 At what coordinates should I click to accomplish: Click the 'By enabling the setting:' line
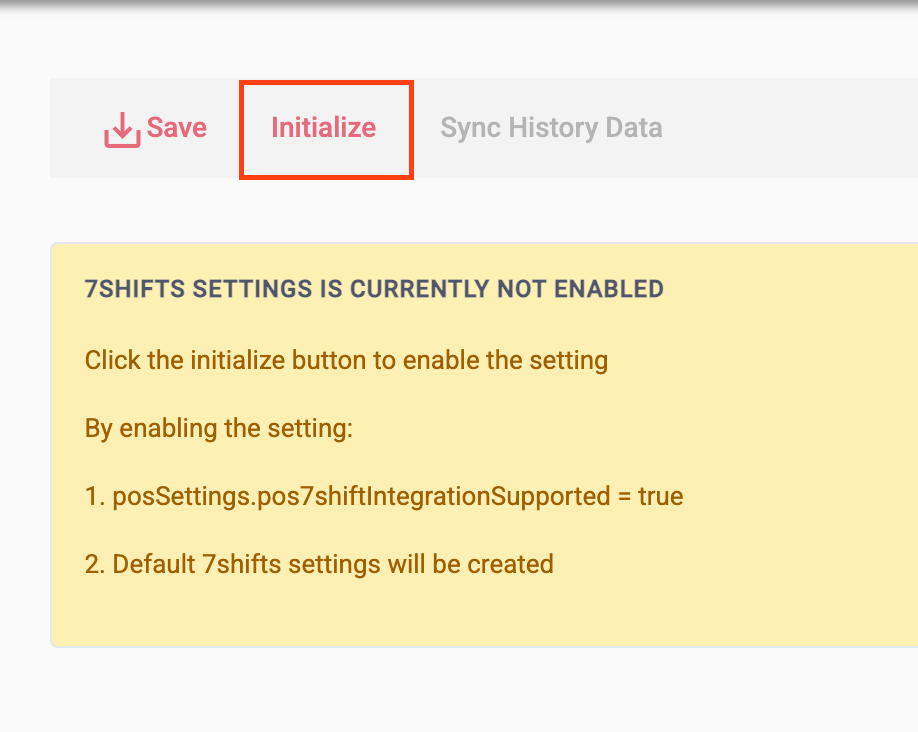coord(219,428)
